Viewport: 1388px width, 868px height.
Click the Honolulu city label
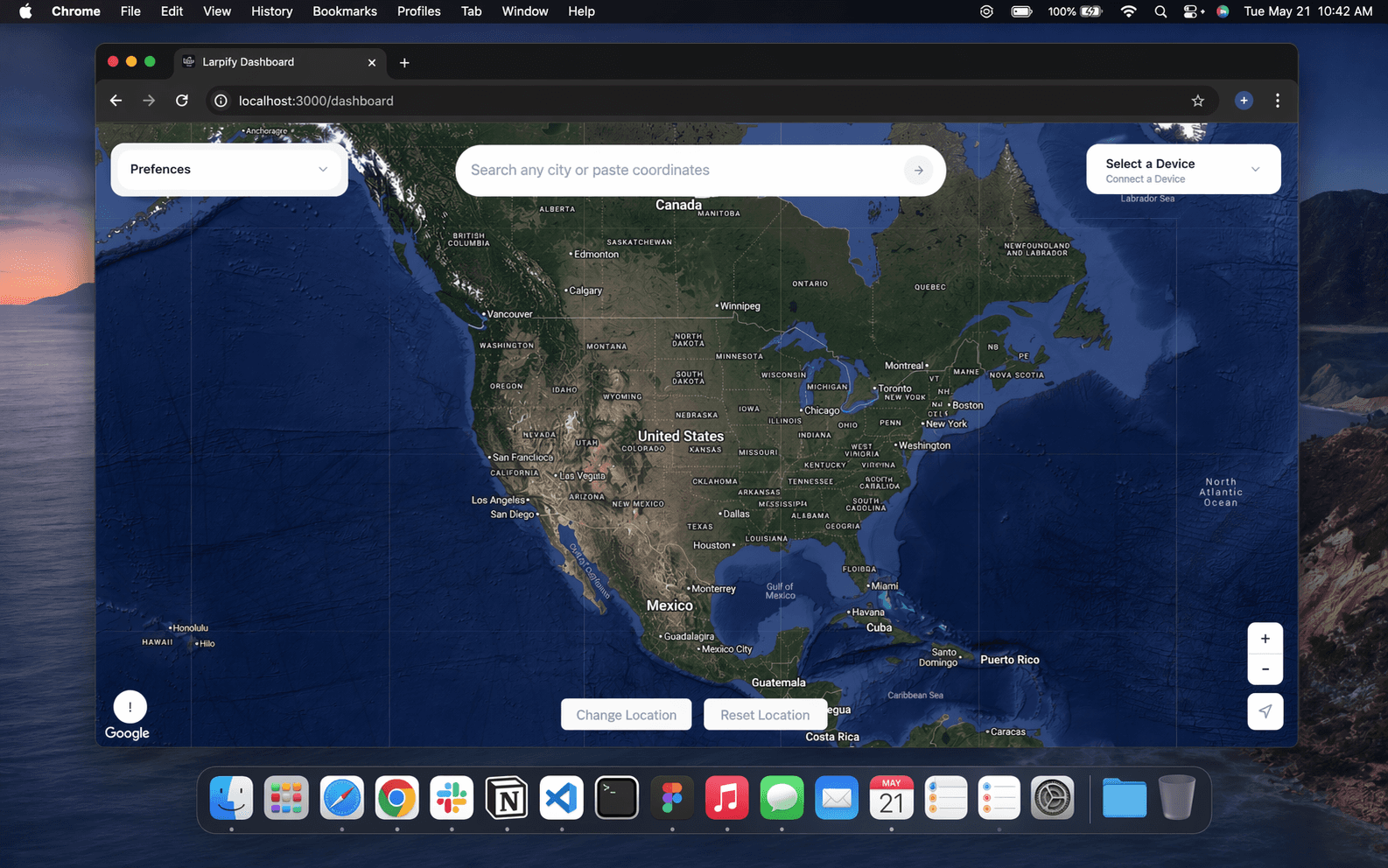point(189,628)
